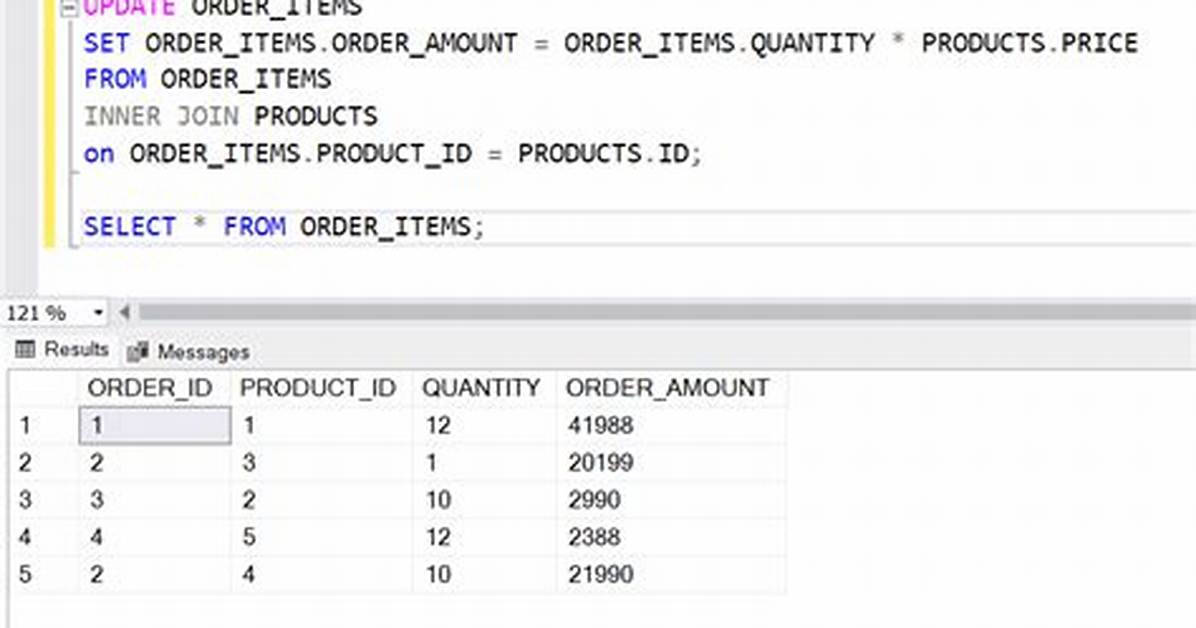Image resolution: width=1196 pixels, height=628 pixels.
Task: Click ORDER_ITEMS.QUANTITY in the SET line
Action: tap(719, 43)
